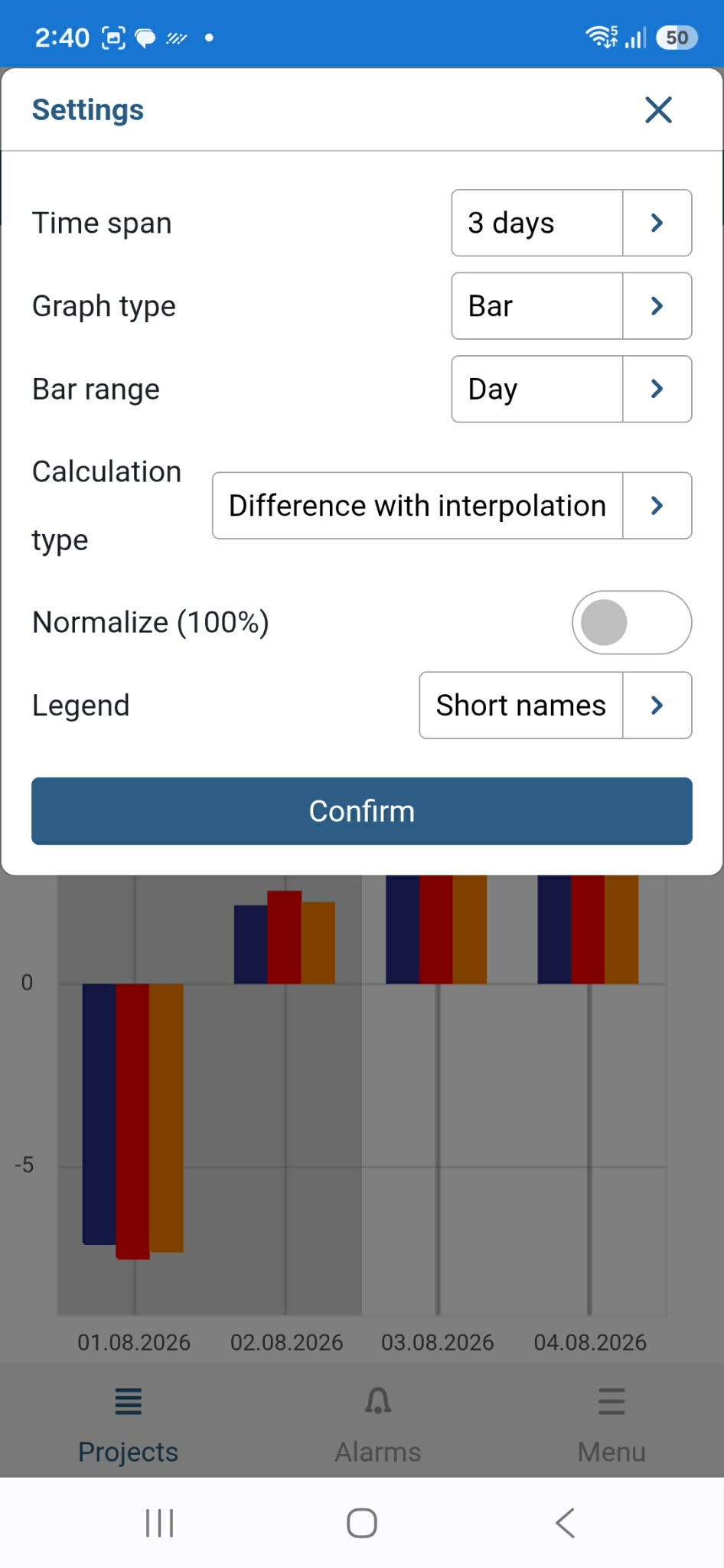This screenshot has height=1568, width=724.
Task: Open Android recent apps button
Action: point(159,1523)
